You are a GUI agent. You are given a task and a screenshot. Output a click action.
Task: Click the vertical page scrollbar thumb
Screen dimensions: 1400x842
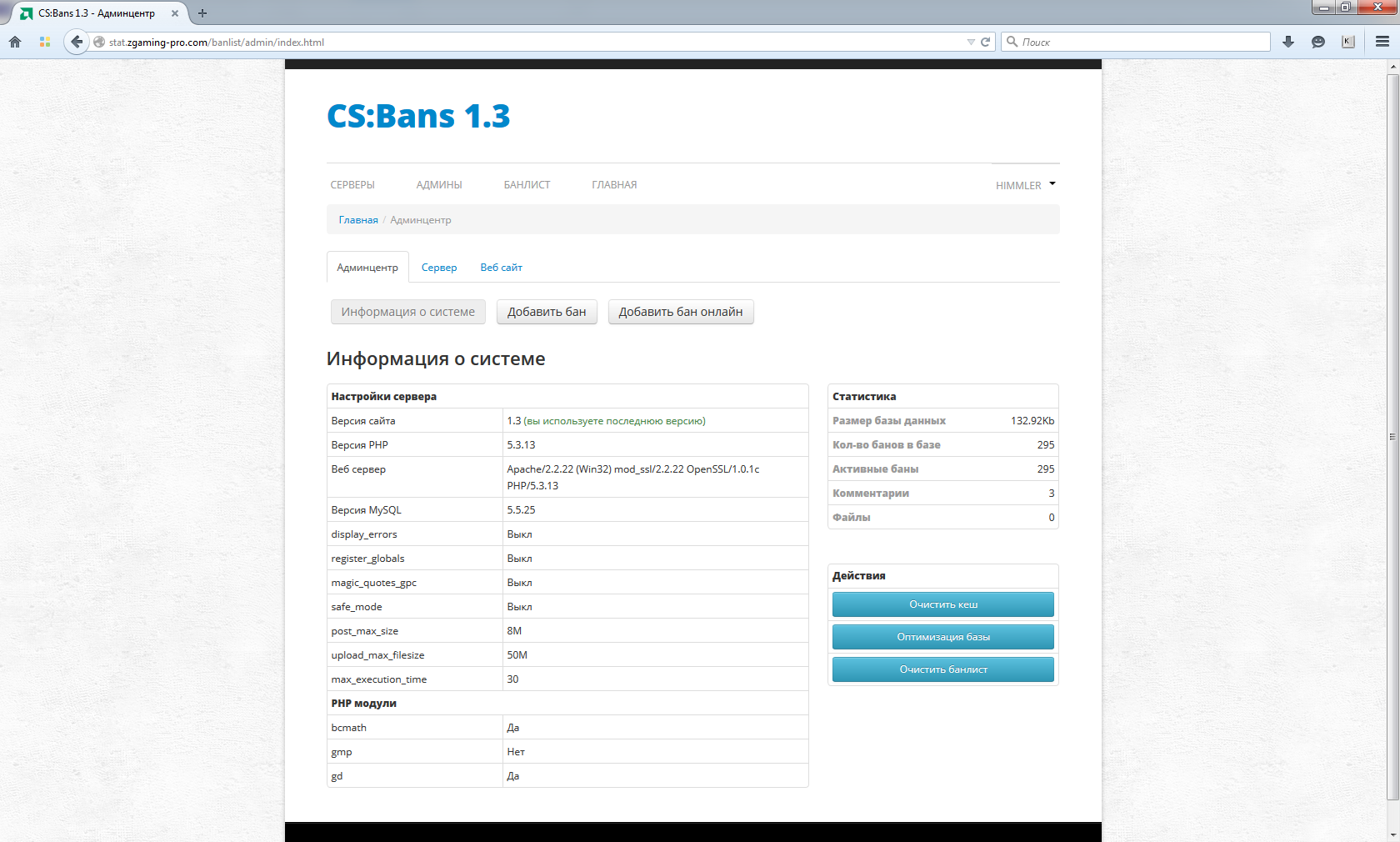pos(1392,436)
